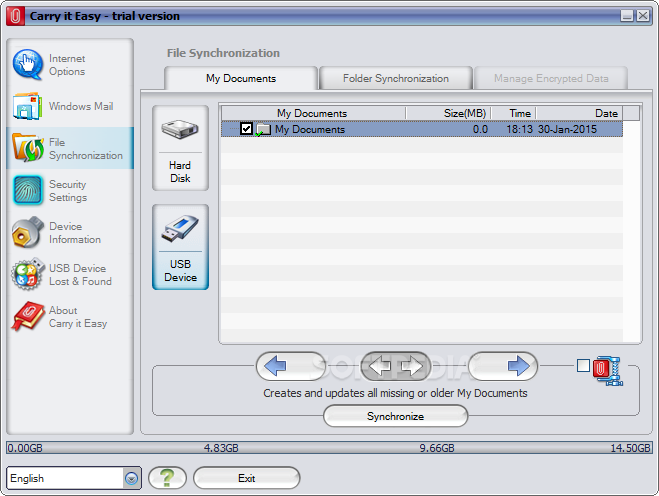Open the Windows Mail icon
This screenshot has width=659, height=496.
click(28, 106)
